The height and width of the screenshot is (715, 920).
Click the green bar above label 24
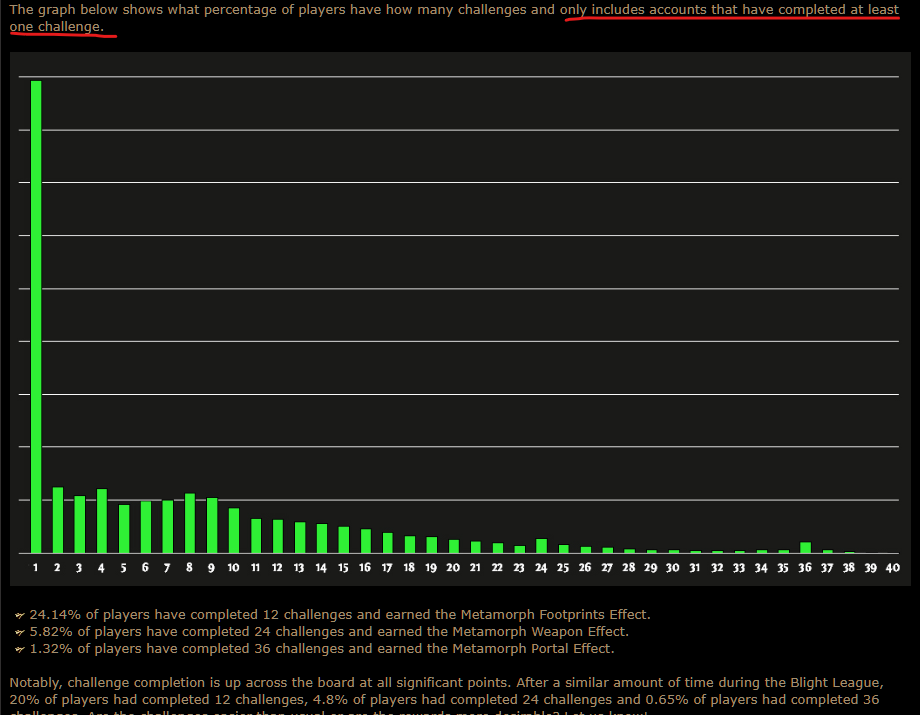tap(542, 546)
